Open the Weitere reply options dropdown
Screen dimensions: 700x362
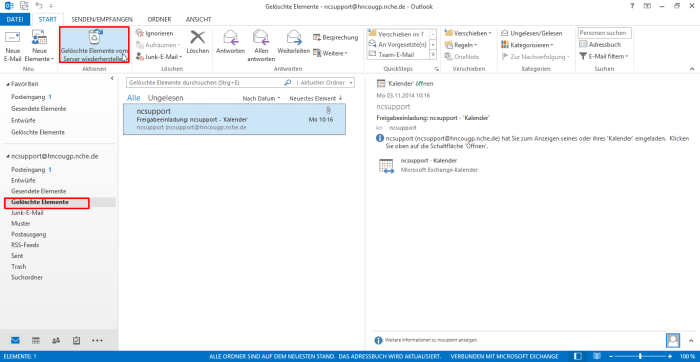[x=330, y=53]
